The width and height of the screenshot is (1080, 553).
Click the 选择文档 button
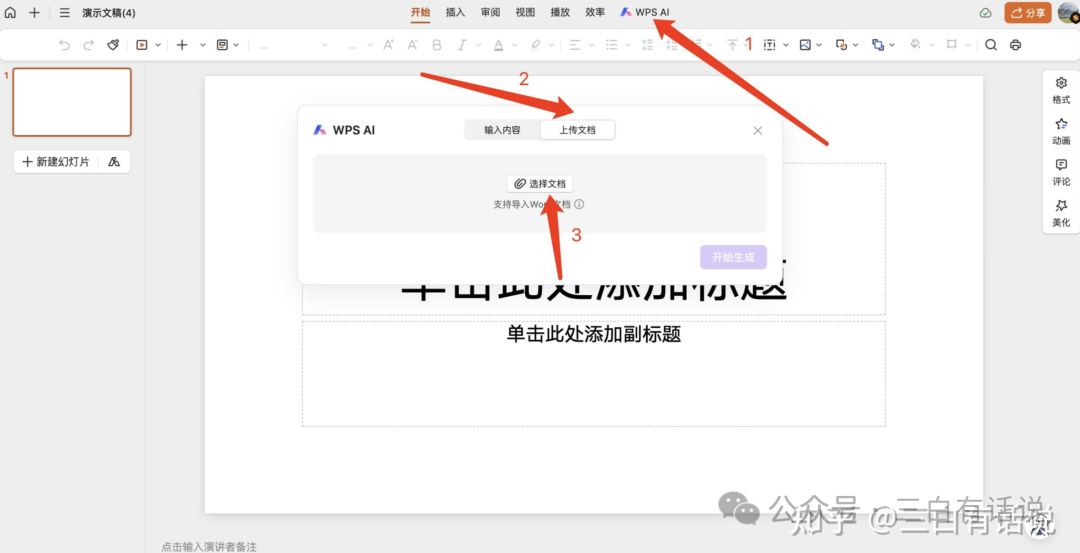[540, 184]
